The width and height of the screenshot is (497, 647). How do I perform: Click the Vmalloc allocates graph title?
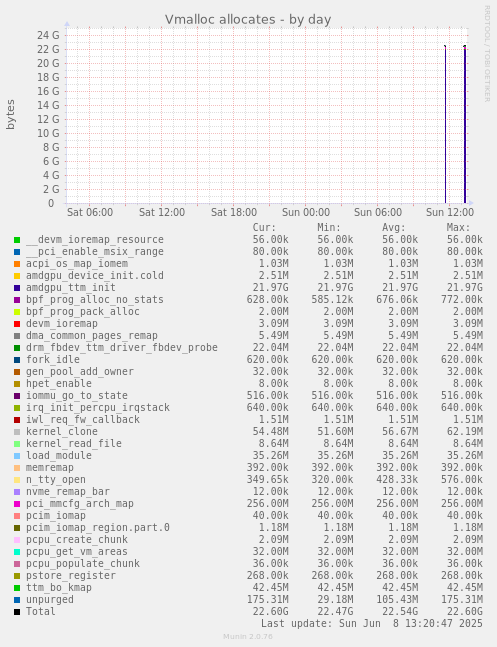(x=248, y=19)
